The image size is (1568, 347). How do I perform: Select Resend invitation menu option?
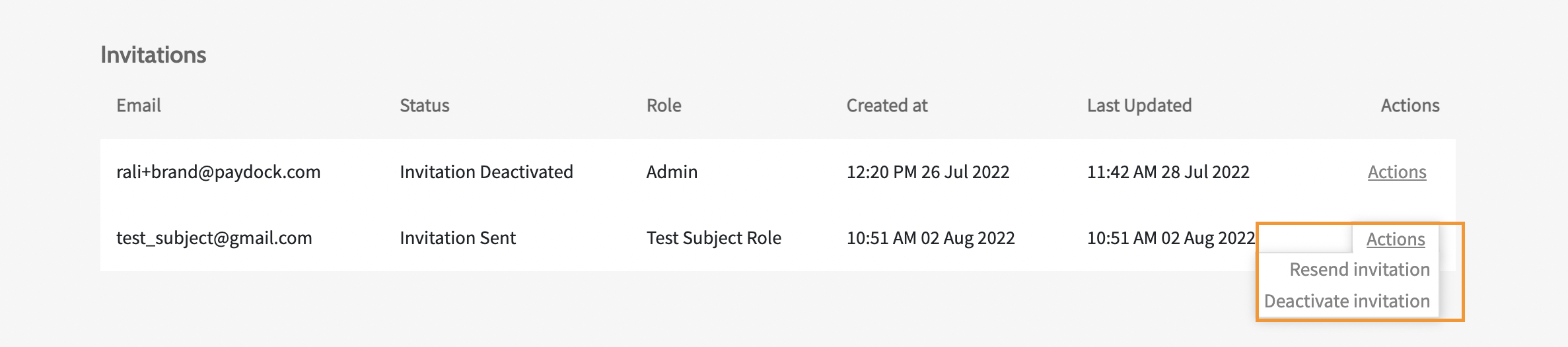coord(1359,270)
